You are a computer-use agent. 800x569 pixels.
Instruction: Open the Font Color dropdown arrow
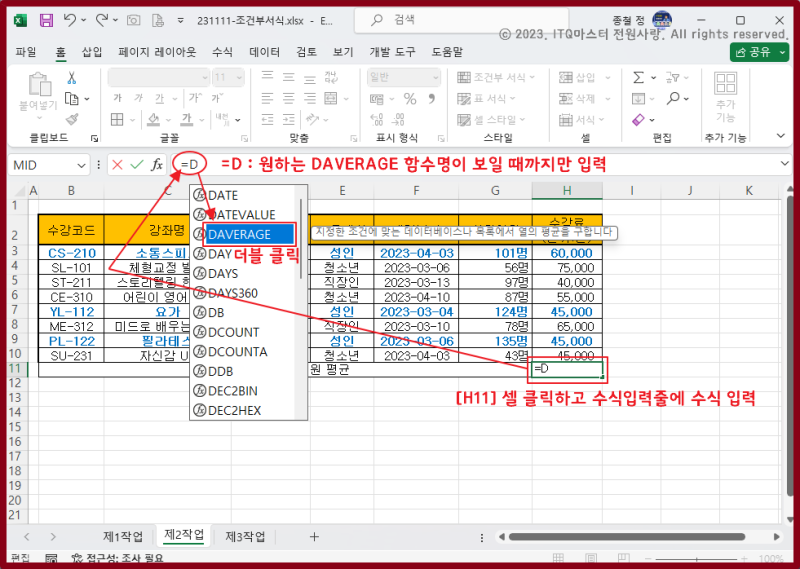coord(202,120)
